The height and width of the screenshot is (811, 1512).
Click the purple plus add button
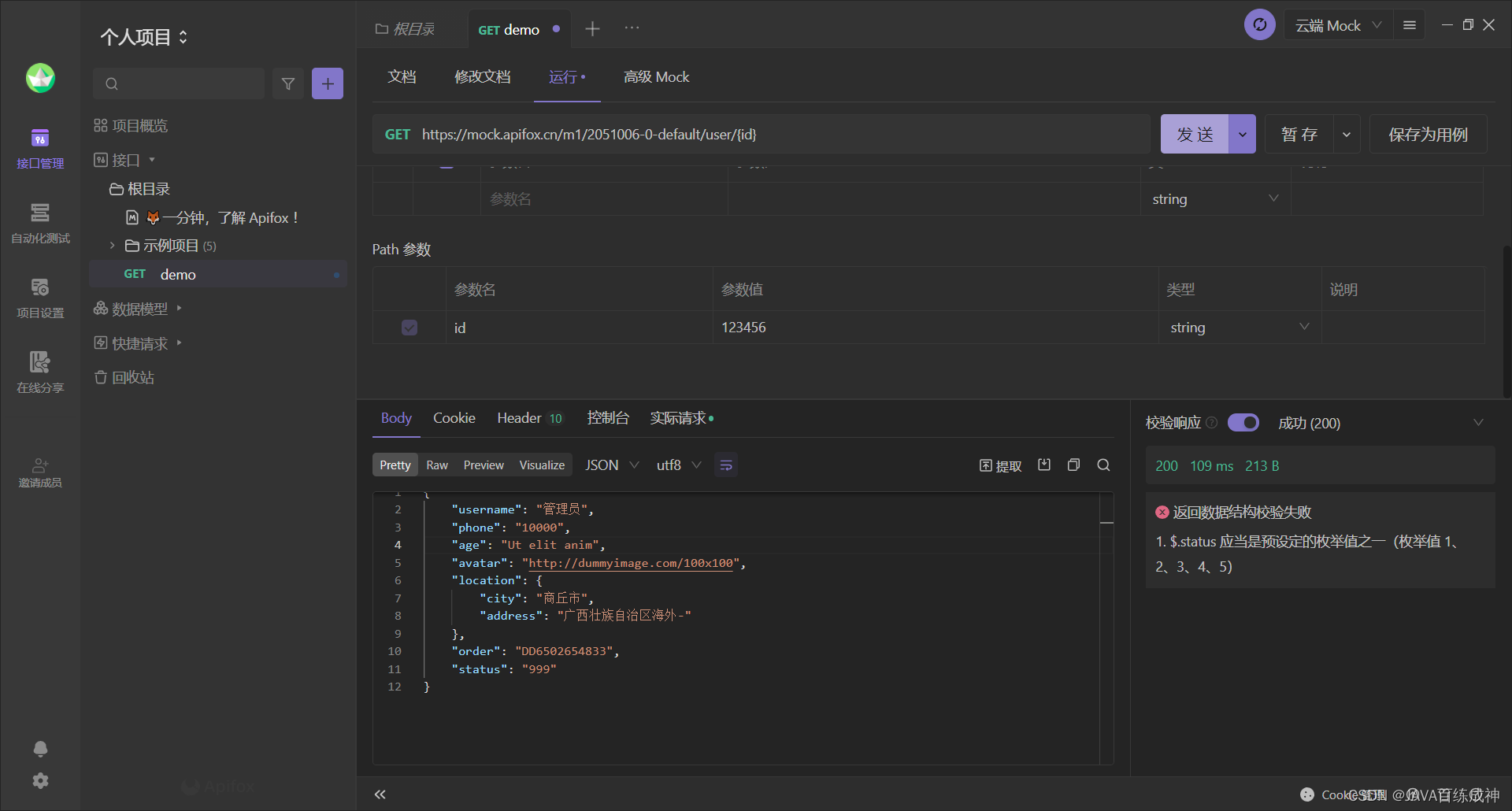tap(328, 83)
